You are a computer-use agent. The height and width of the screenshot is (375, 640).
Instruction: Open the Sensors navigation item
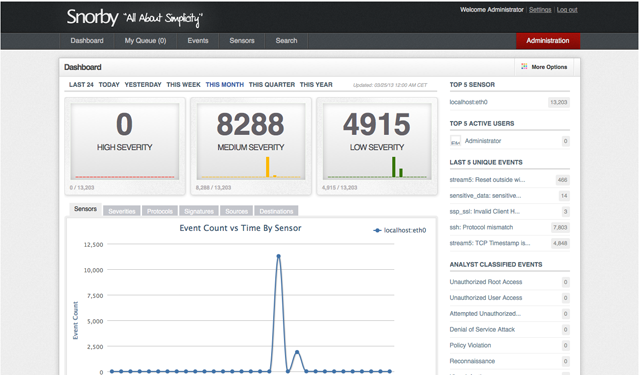[242, 41]
